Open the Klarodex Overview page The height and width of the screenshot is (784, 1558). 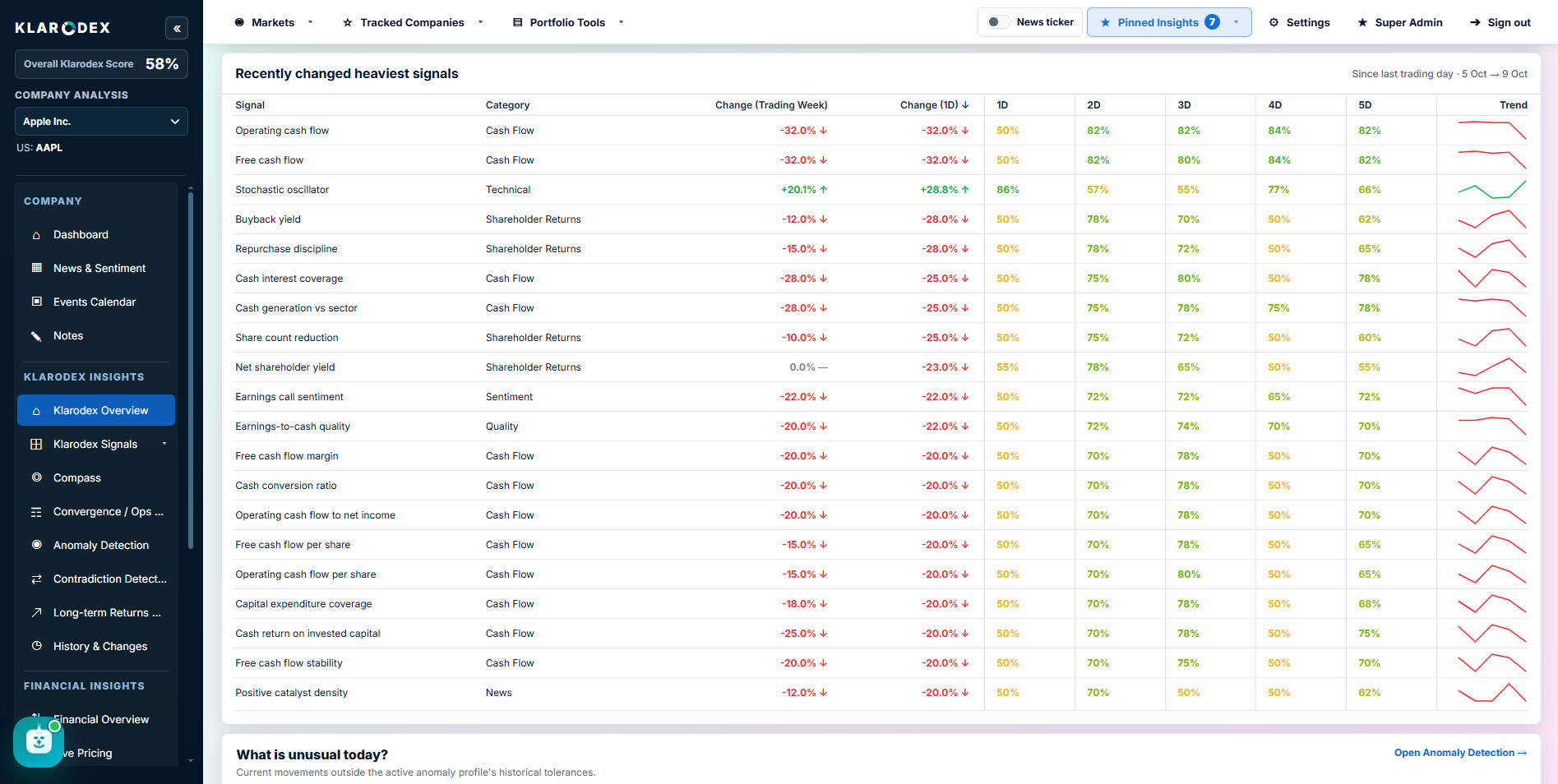[96, 410]
